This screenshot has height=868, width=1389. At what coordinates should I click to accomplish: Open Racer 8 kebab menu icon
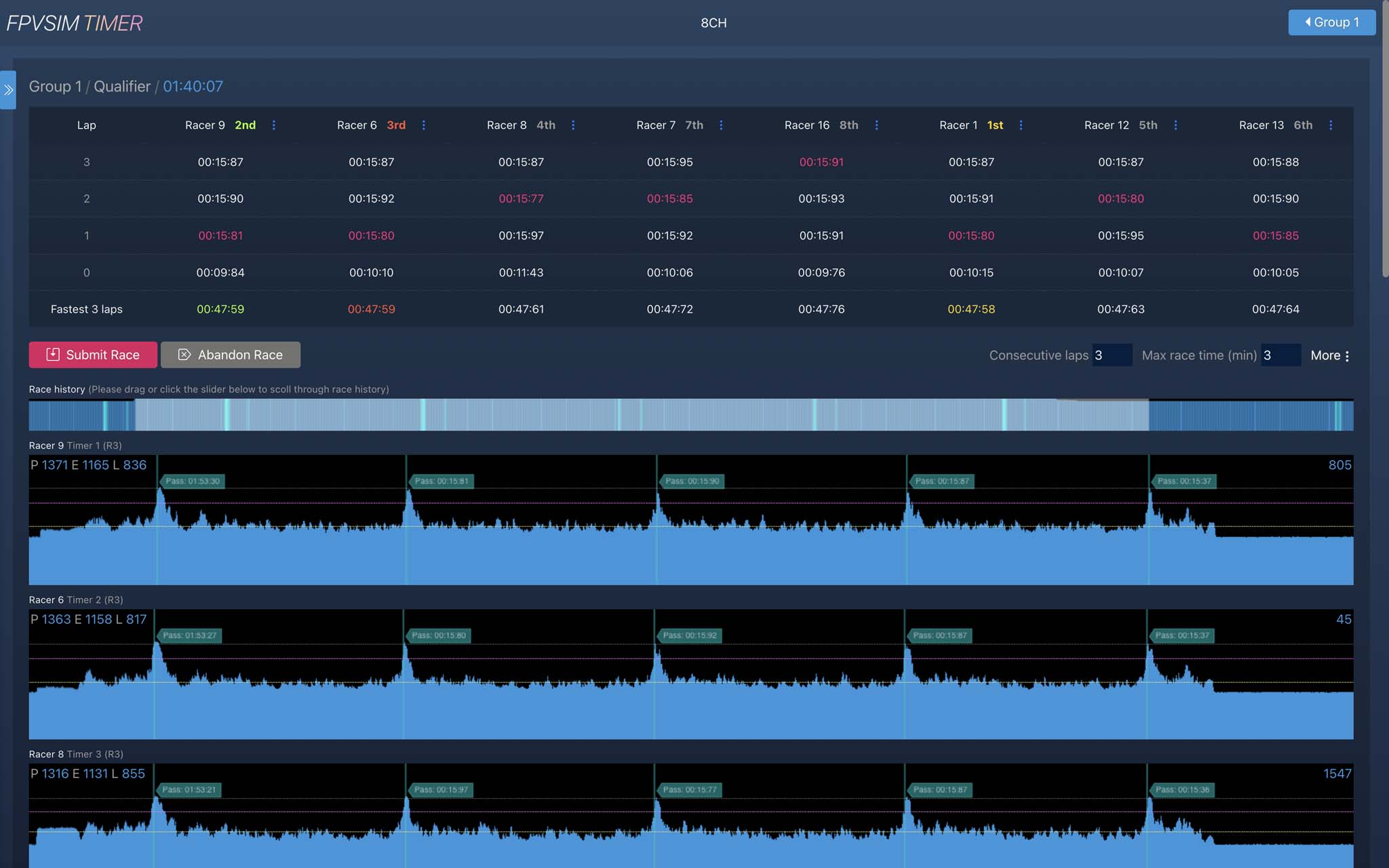pos(573,125)
